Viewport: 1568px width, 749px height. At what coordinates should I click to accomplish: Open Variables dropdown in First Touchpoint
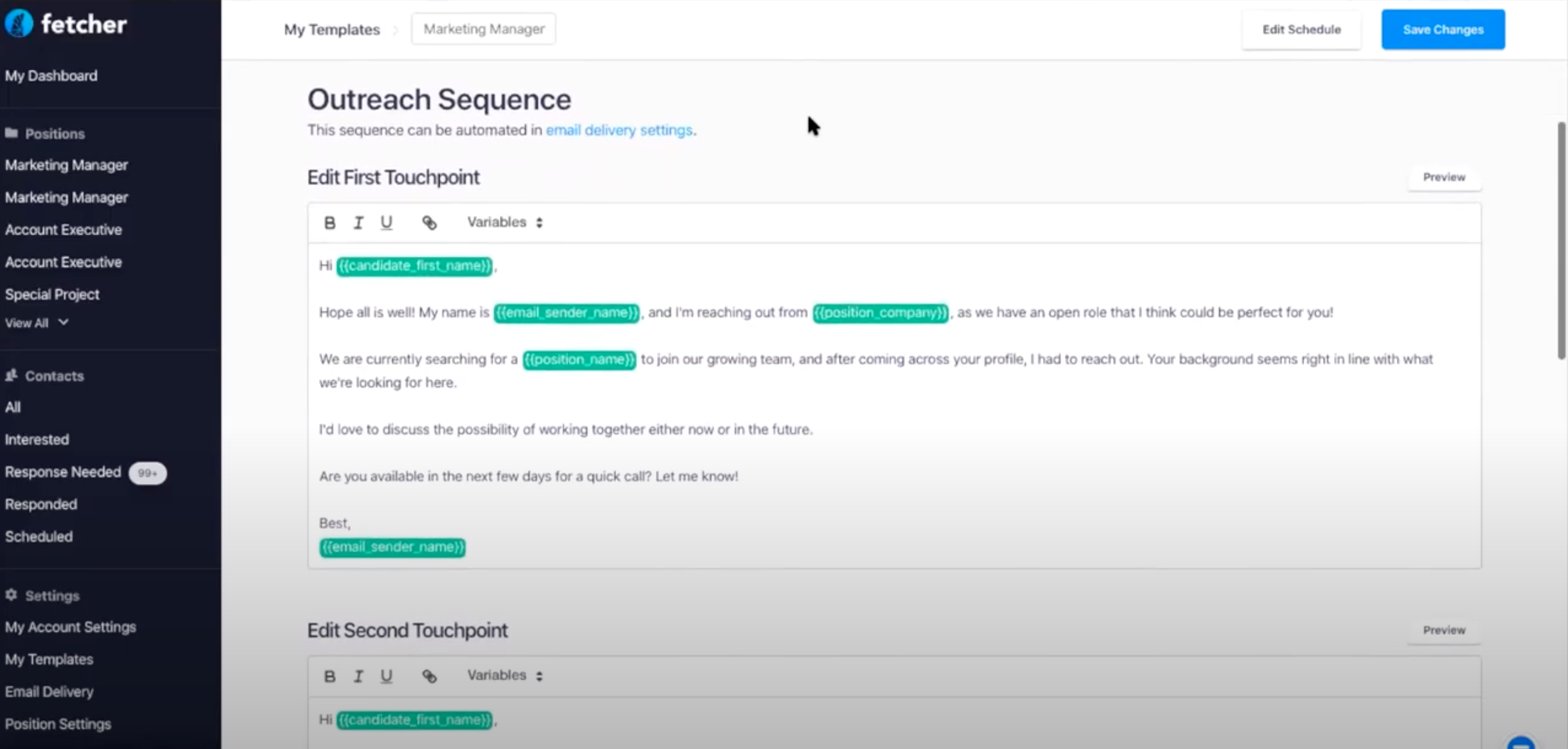pos(504,222)
